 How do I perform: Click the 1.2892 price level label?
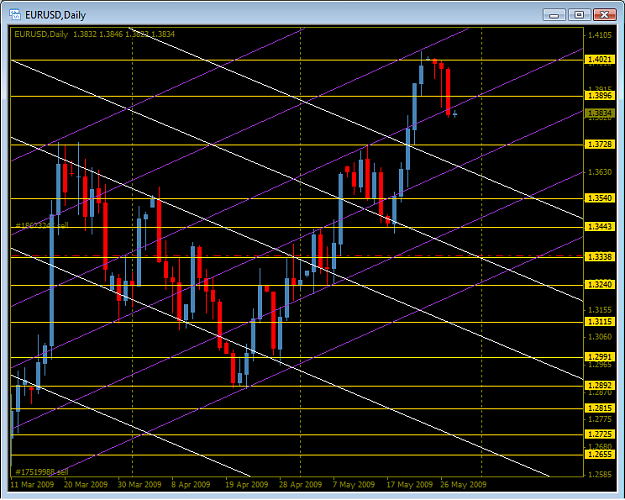(599, 386)
